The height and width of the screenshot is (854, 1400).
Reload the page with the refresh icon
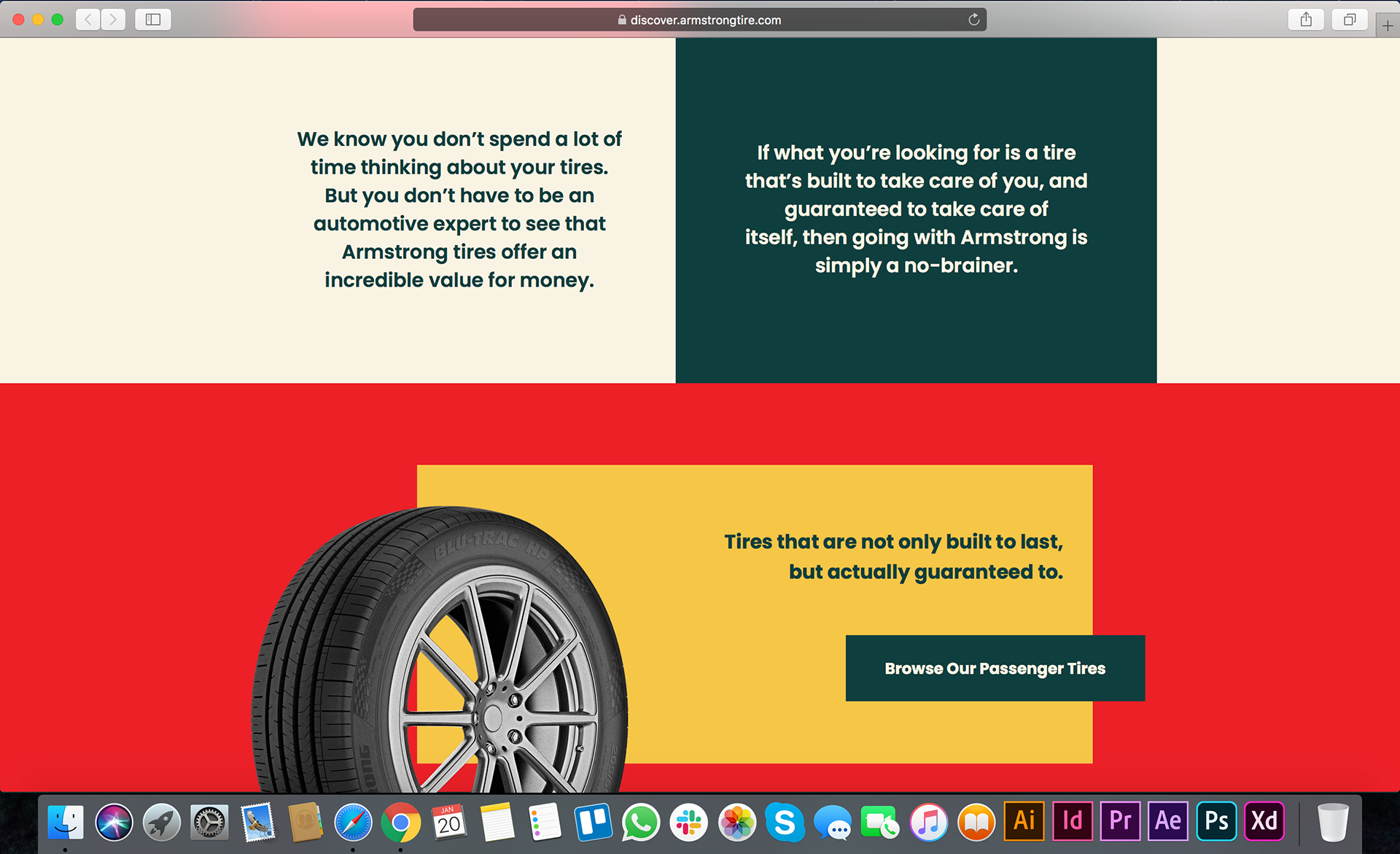tap(973, 20)
